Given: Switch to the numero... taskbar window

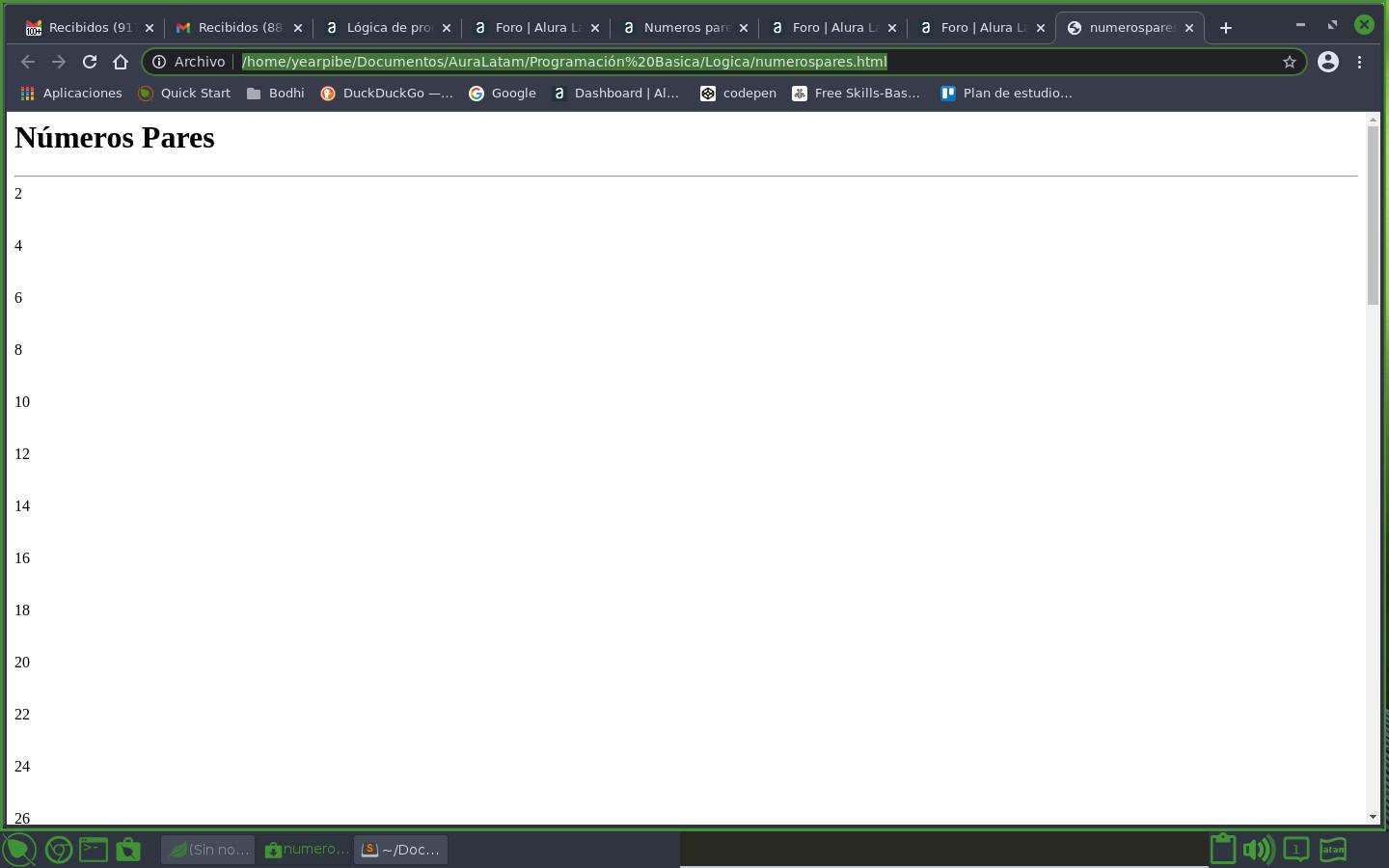Looking at the screenshot, I should [306, 850].
